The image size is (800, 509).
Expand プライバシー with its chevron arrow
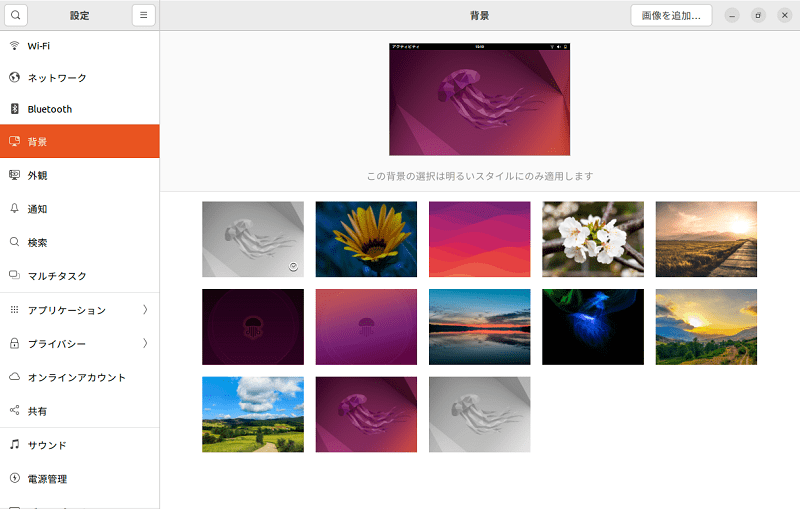[145, 343]
